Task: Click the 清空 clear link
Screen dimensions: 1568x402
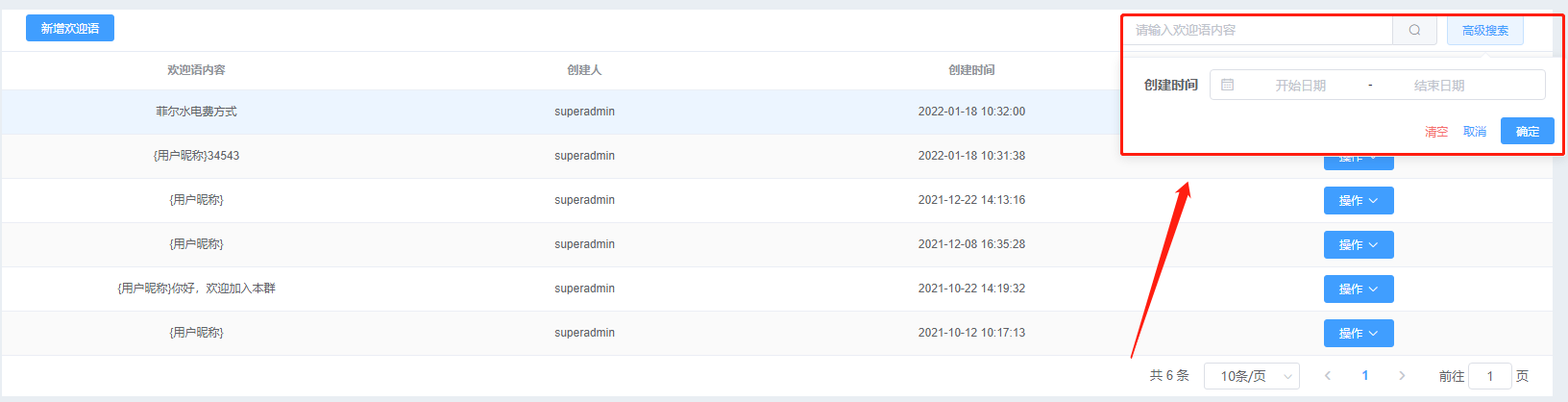Action: pos(1435,132)
